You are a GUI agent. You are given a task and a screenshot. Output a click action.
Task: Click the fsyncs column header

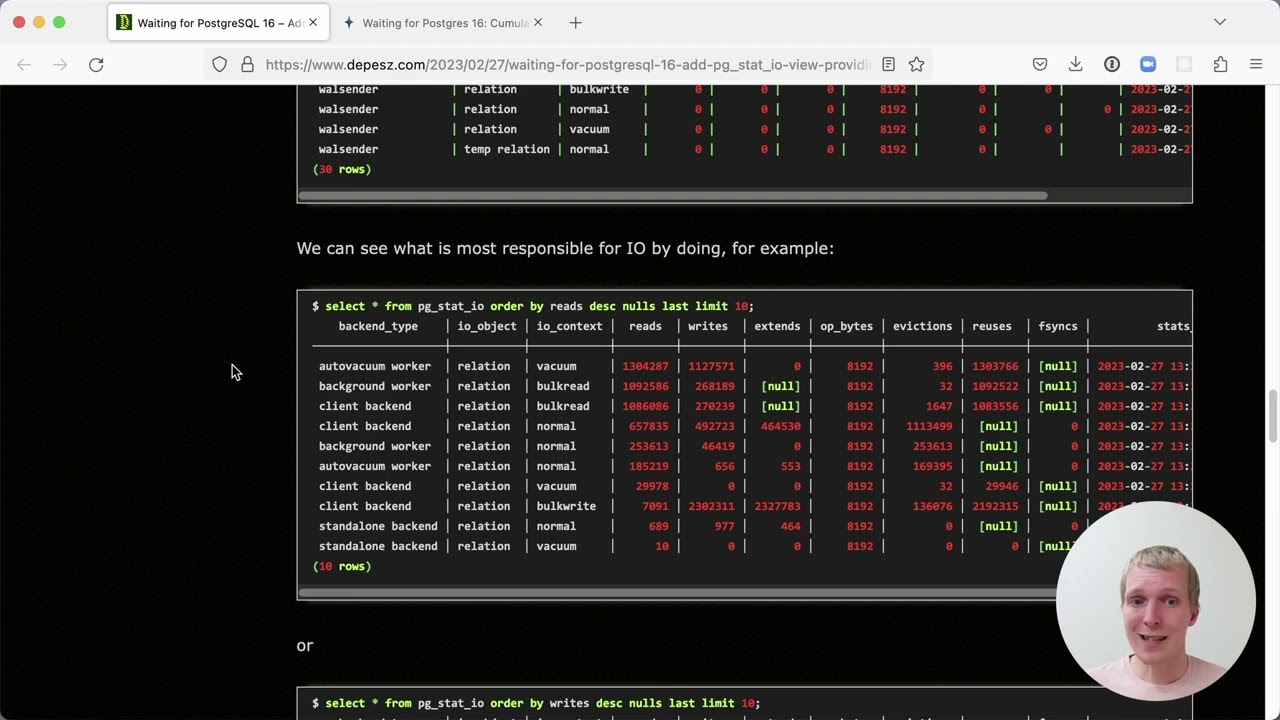coord(1058,326)
